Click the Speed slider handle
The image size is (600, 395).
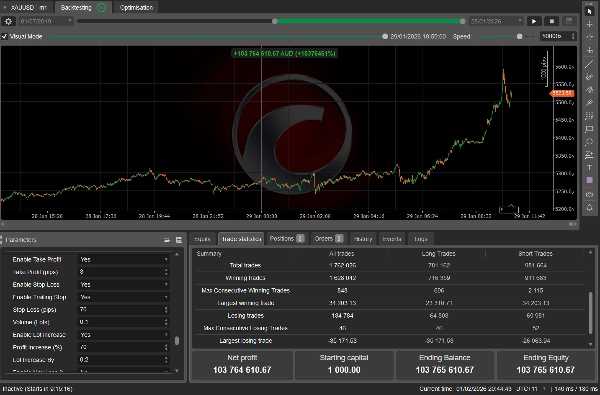(x=519, y=37)
